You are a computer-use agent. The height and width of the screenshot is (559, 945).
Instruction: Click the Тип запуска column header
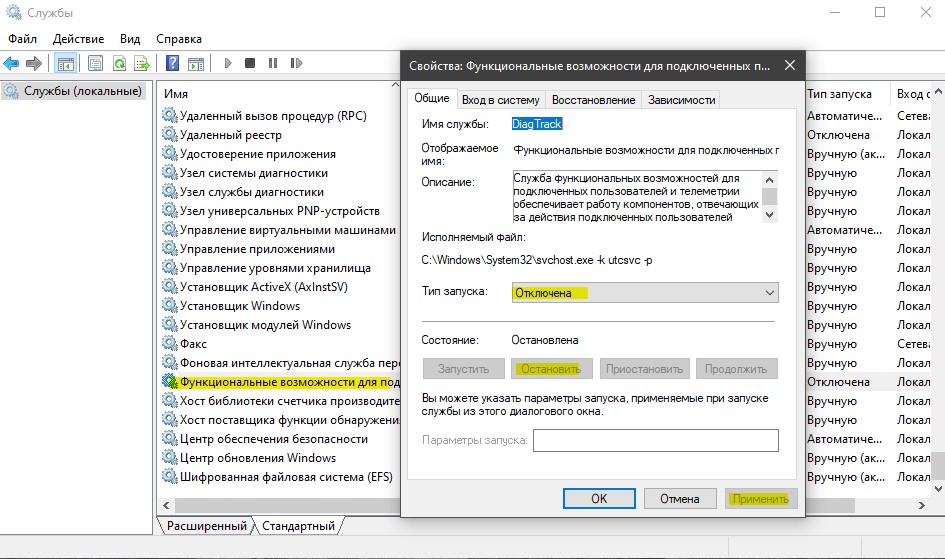pos(839,94)
